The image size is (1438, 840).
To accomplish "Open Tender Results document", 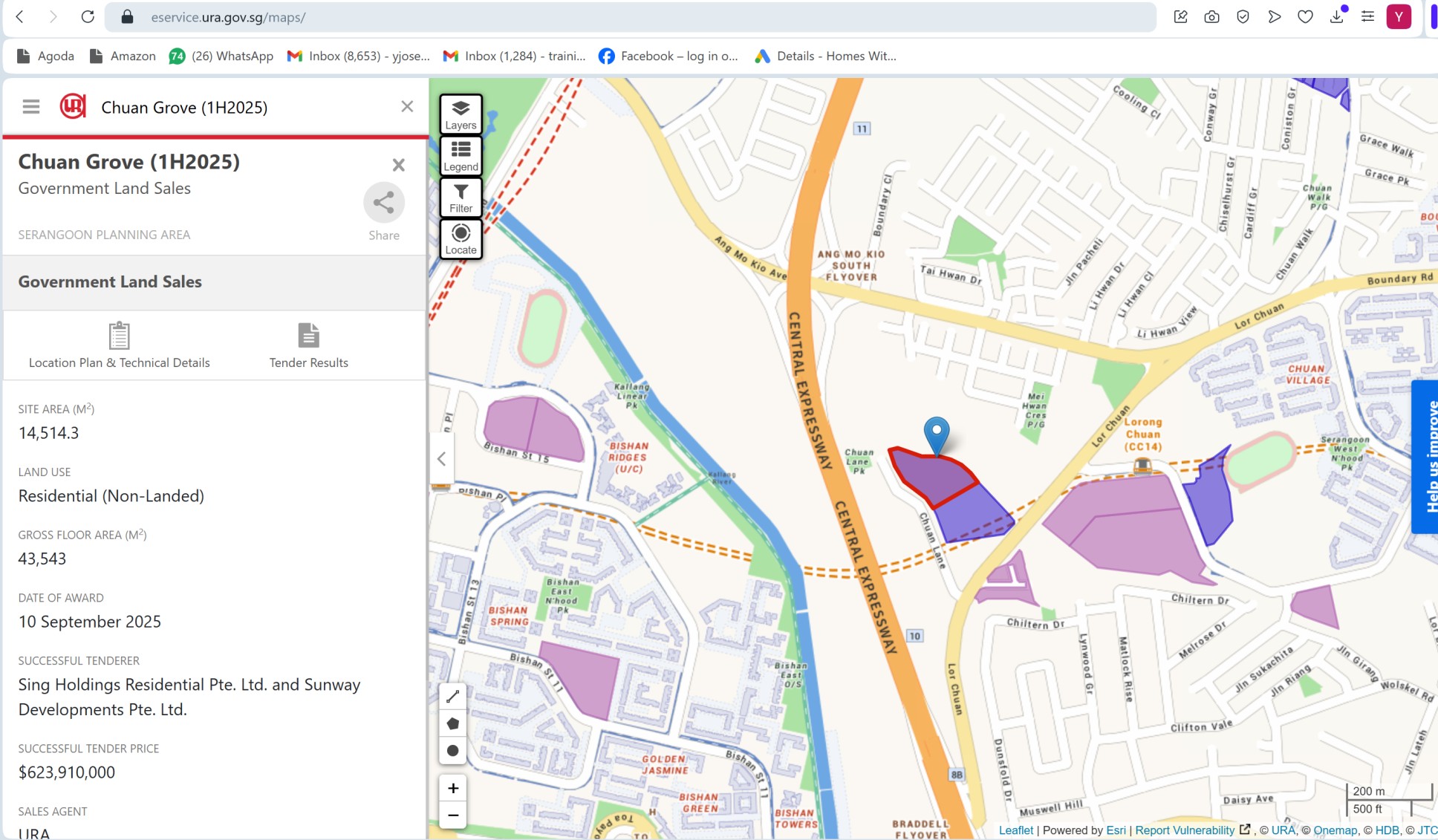I will pyautogui.click(x=309, y=345).
